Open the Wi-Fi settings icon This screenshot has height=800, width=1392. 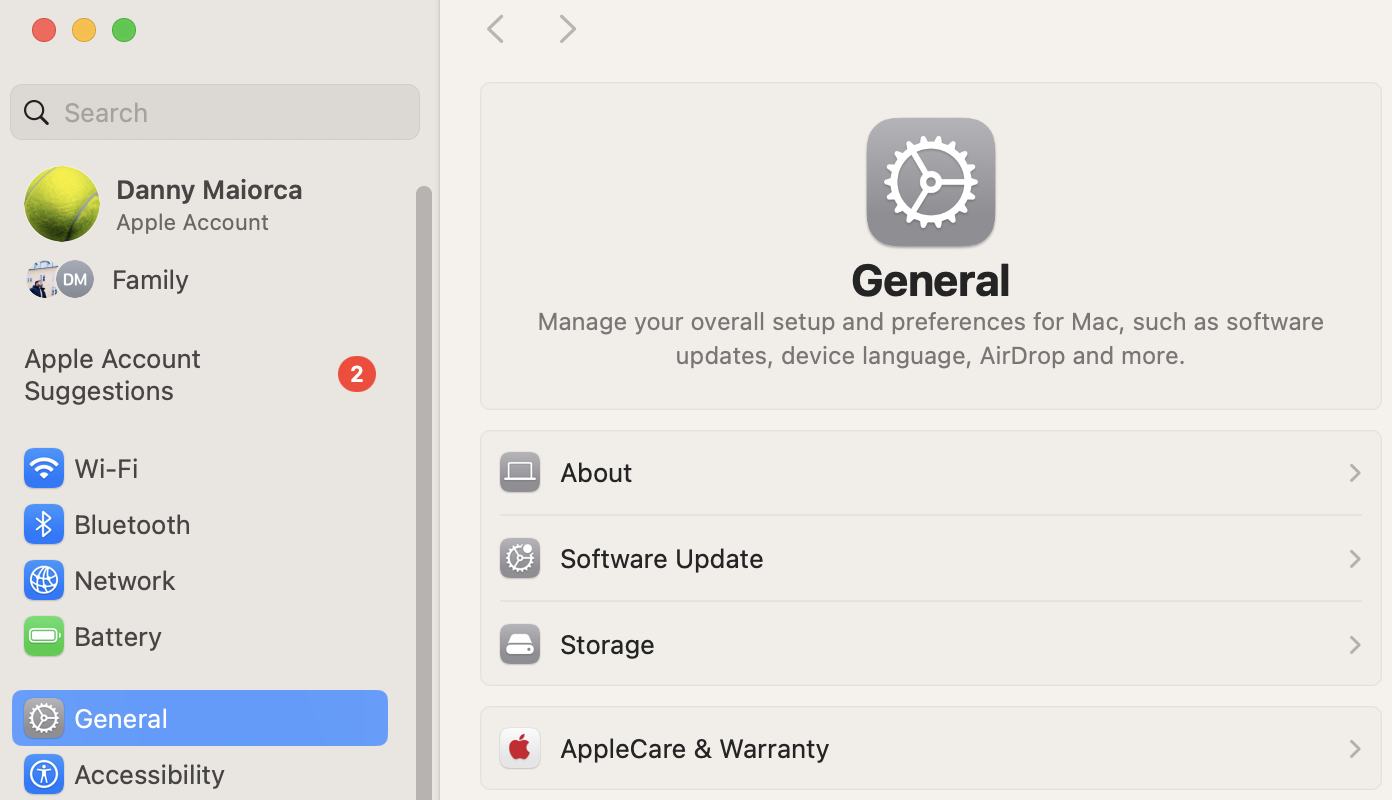click(x=43, y=468)
